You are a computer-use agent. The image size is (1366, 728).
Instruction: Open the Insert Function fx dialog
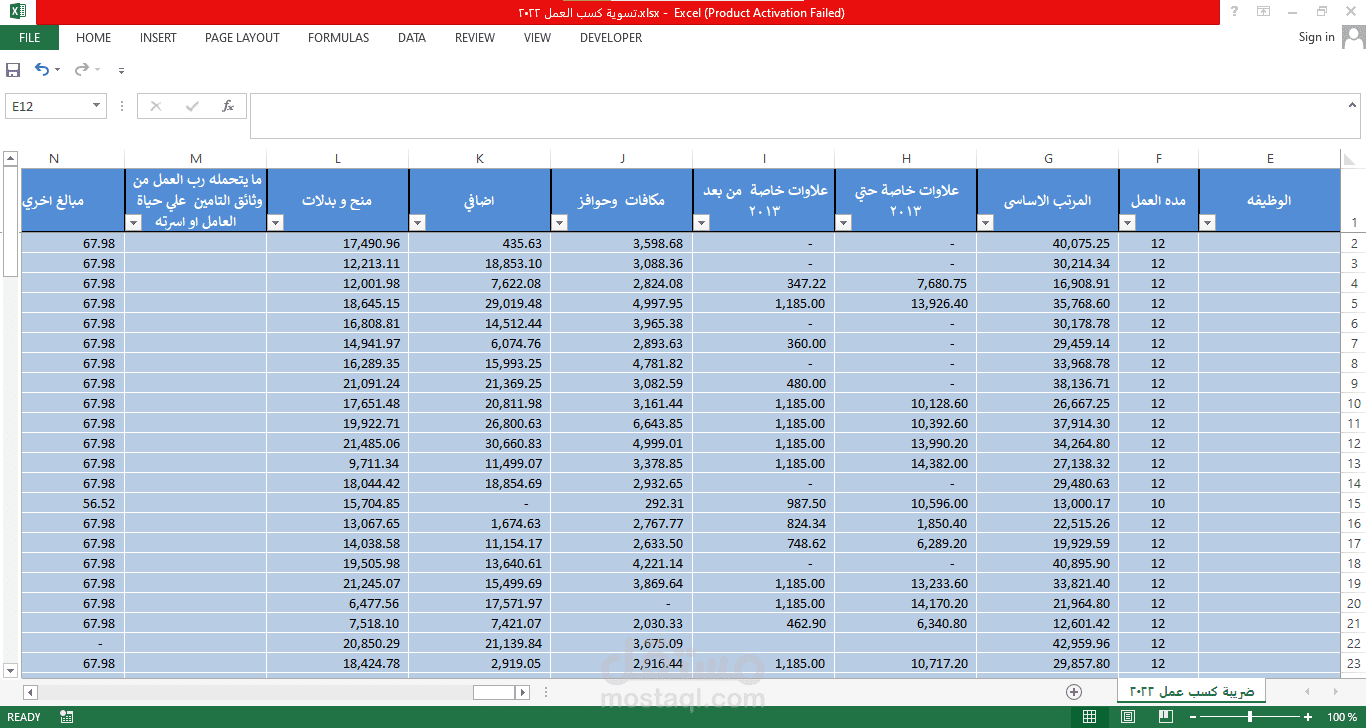pyautogui.click(x=228, y=106)
